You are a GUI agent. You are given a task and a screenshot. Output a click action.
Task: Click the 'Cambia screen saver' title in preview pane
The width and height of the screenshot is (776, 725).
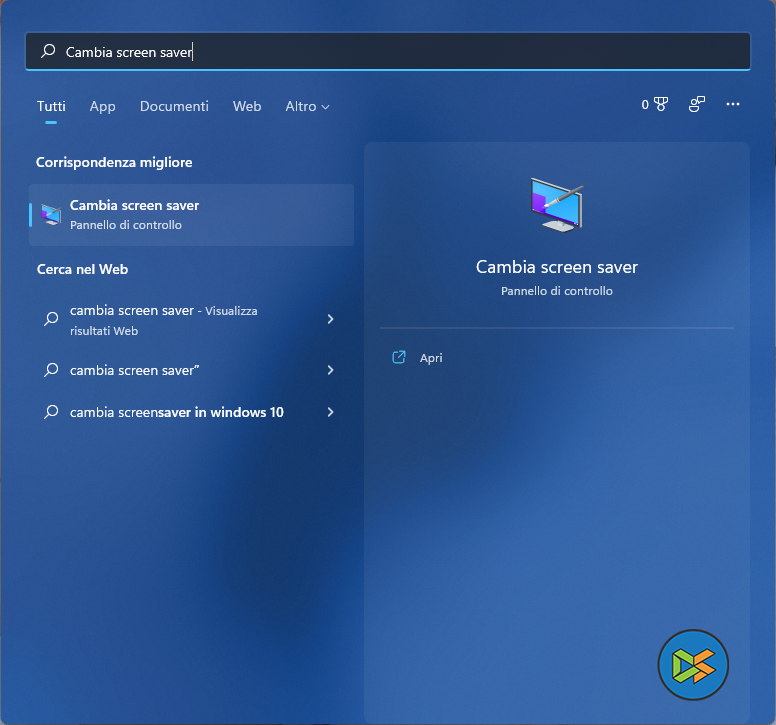[557, 267]
